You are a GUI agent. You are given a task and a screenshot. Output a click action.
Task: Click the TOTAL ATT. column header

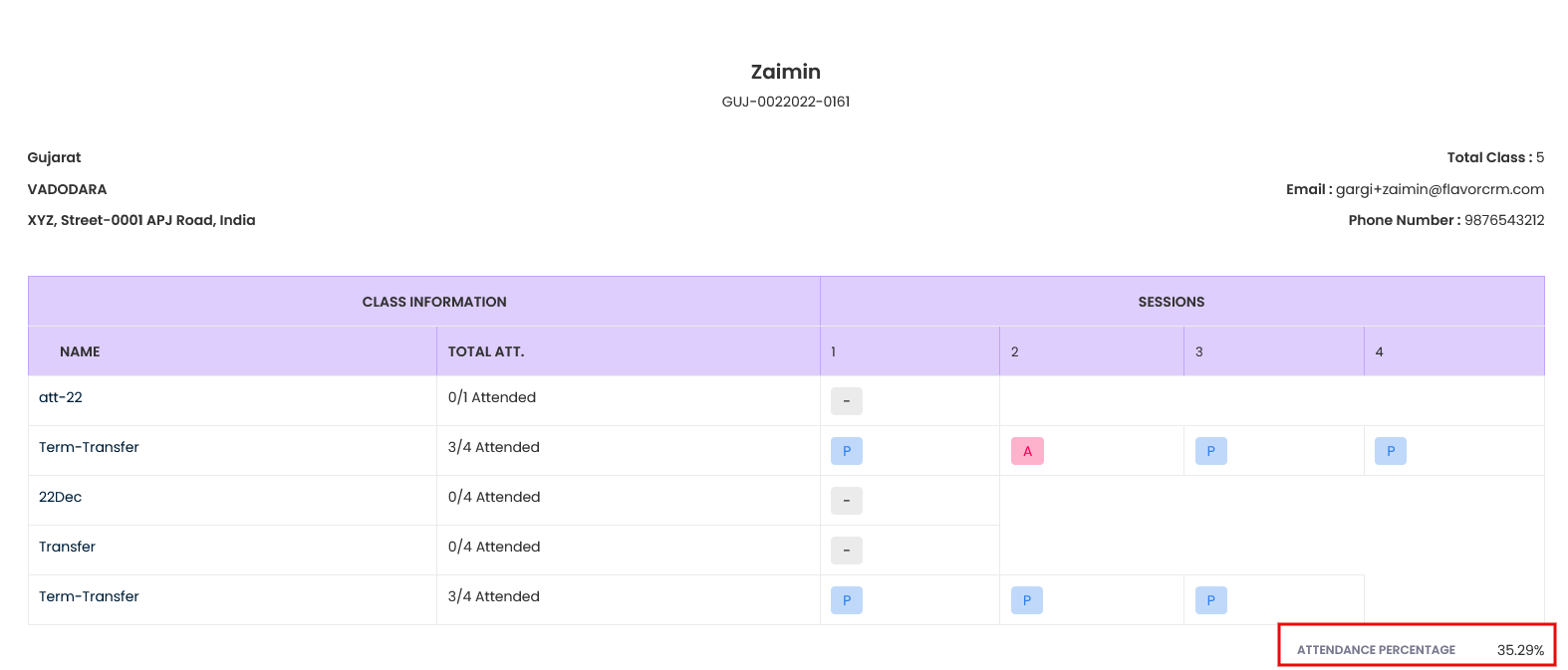click(486, 351)
